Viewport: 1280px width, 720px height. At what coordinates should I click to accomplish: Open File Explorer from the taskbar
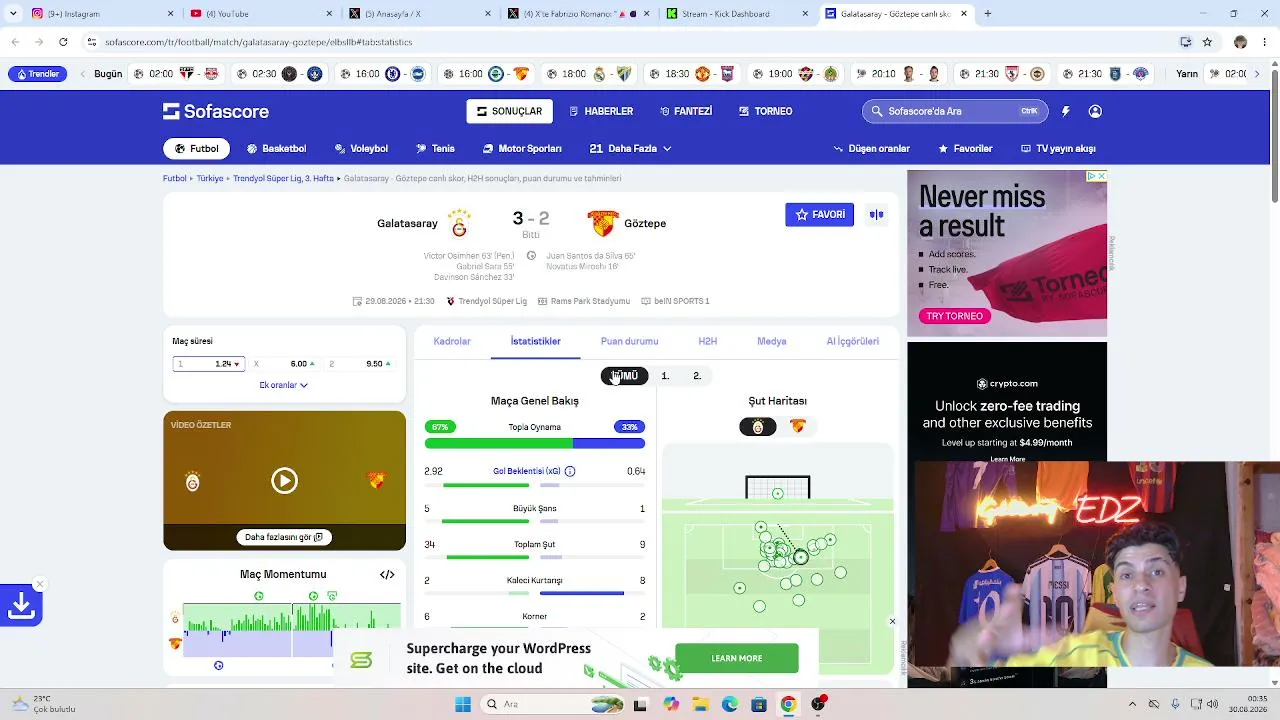point(700,704)
